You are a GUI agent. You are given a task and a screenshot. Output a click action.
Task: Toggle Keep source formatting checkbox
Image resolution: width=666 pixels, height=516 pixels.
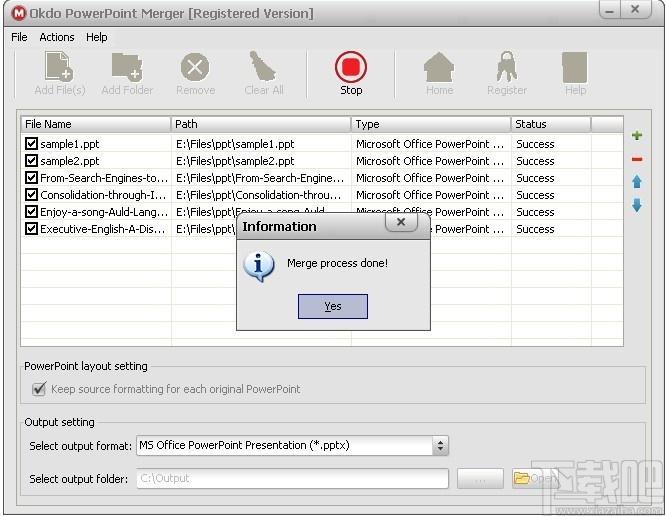(39, 389)
